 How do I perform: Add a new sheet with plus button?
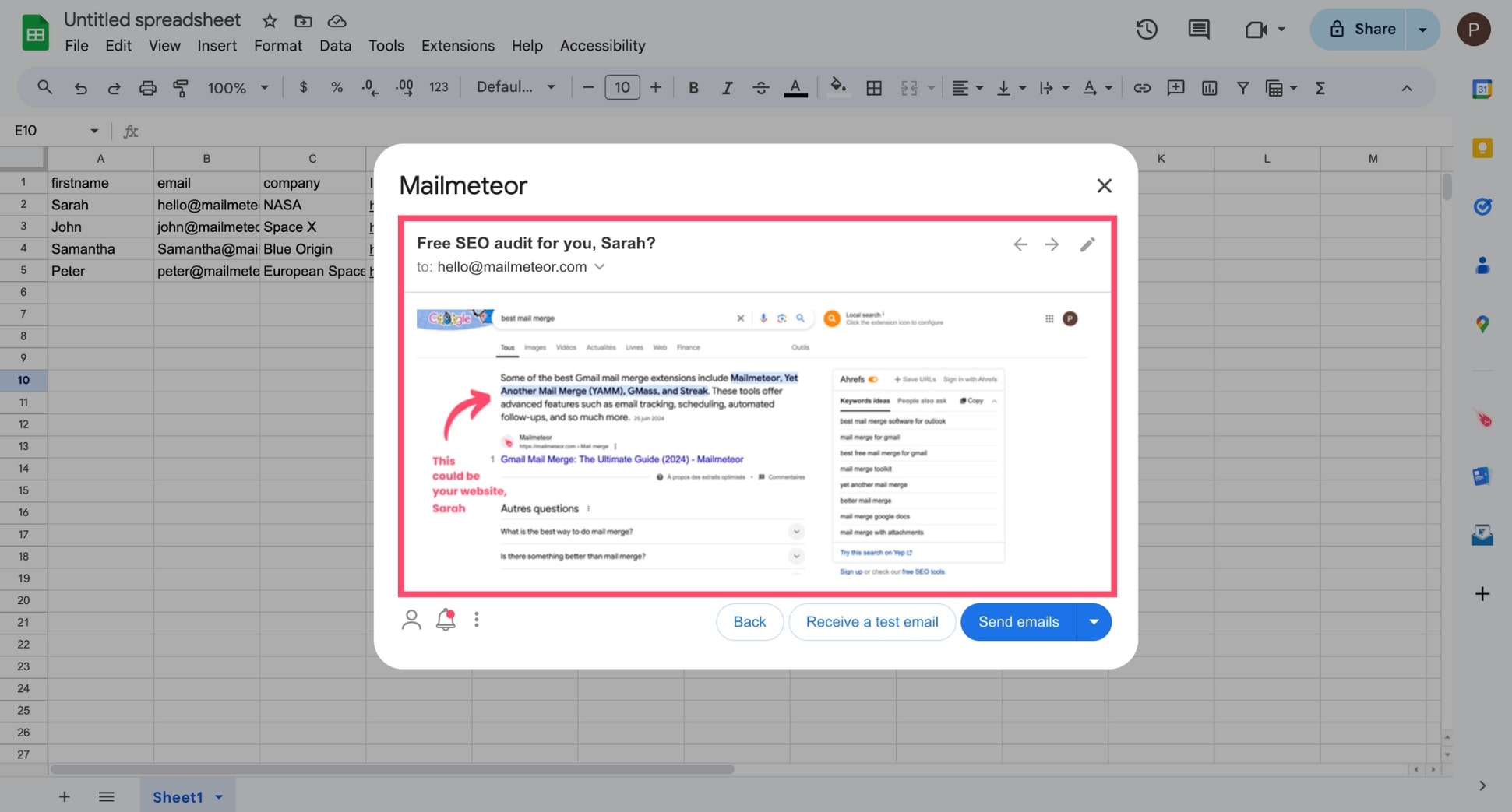[x=65, y=796]
